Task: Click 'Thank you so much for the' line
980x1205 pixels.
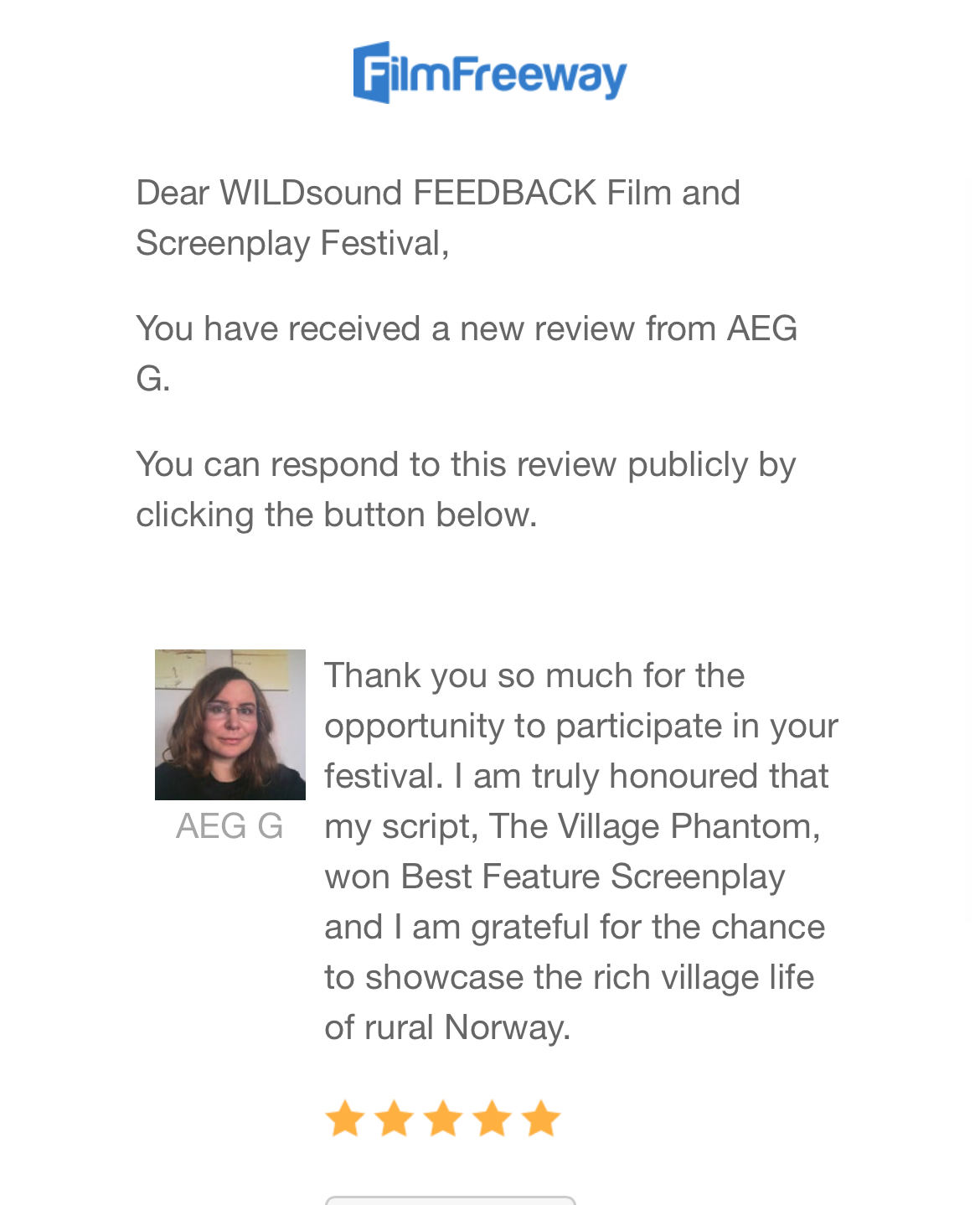Action: [x=534, y=675]
